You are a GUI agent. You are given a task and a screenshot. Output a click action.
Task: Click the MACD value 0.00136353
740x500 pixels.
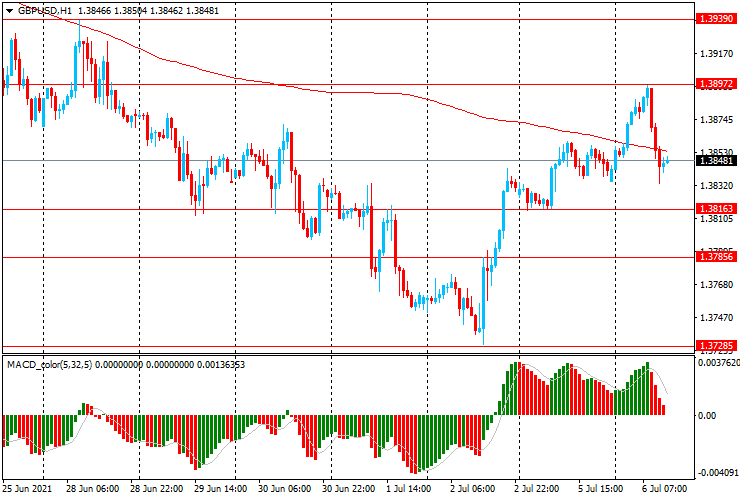[220, 364]
